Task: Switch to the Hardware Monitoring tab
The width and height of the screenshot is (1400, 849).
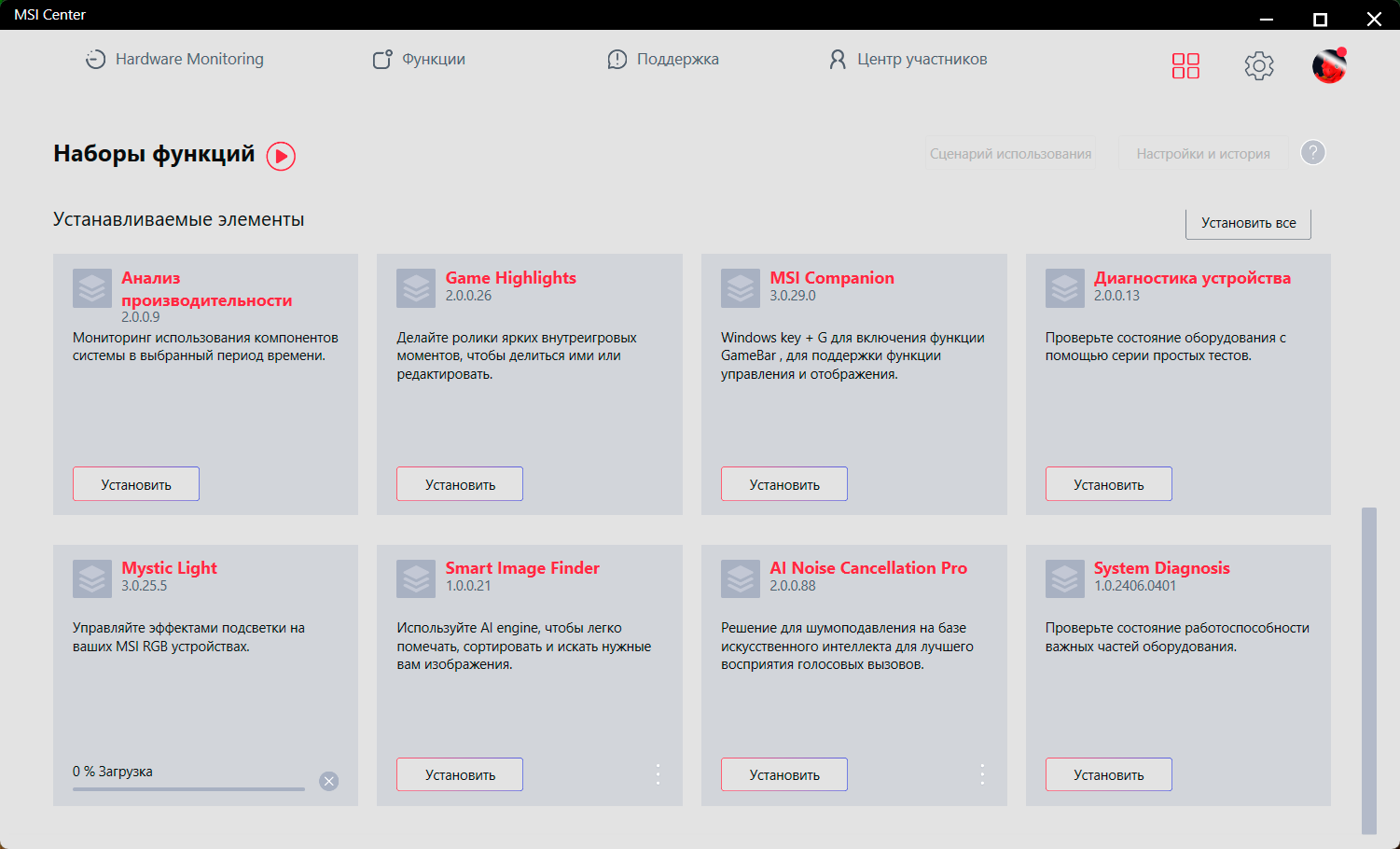Action: coord(174,60)
